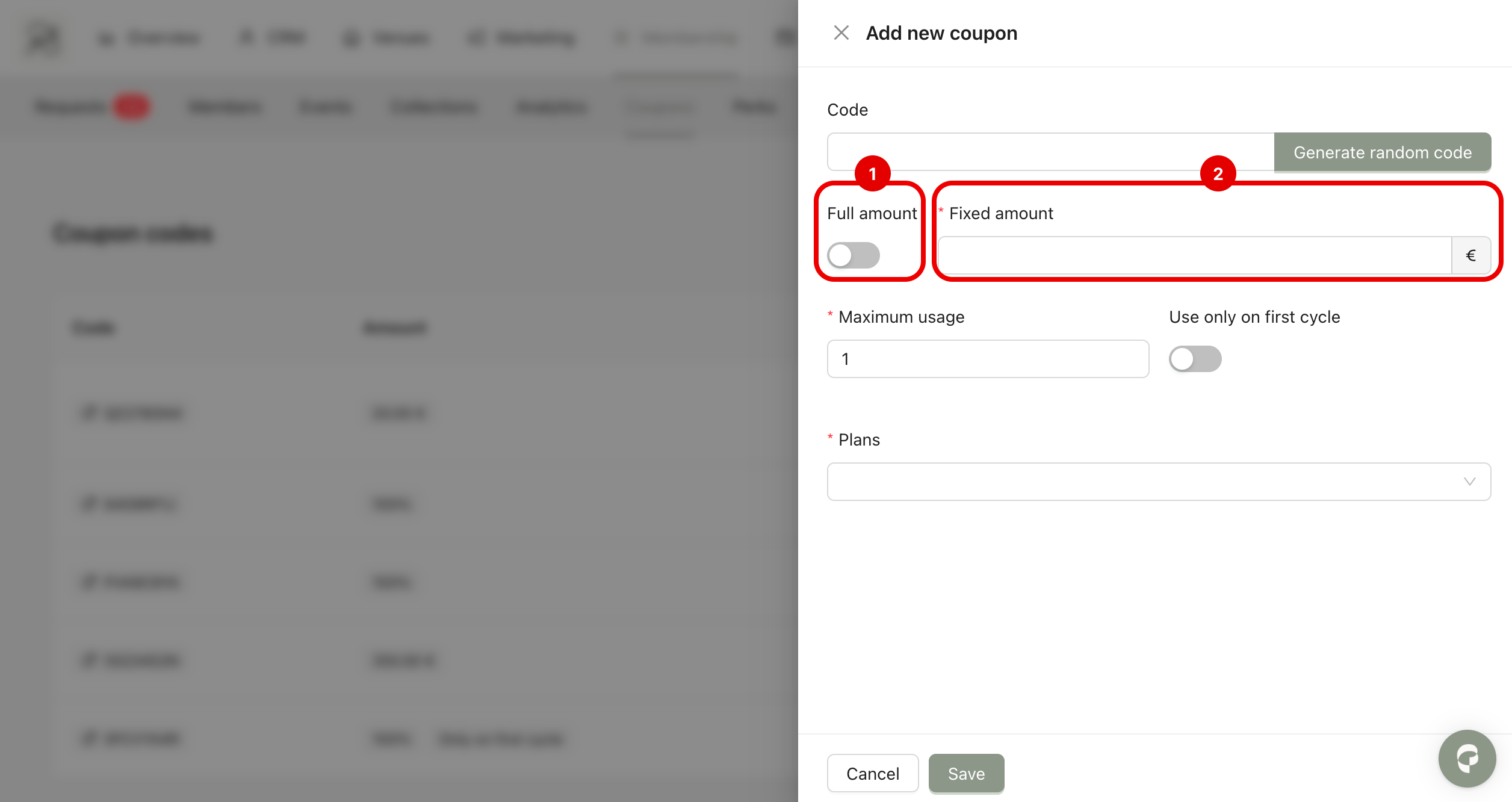Click the red Requests notification badge
The width and height of the screenshot is (1512, 802).
[x=131, y=107]
